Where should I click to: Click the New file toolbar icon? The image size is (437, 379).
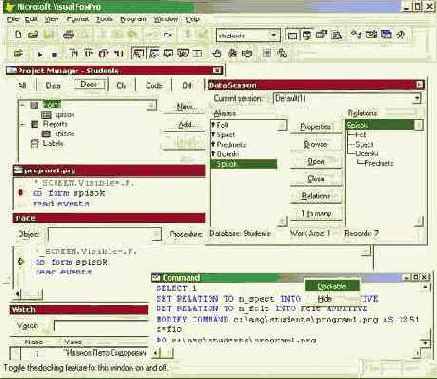(18, 35)
